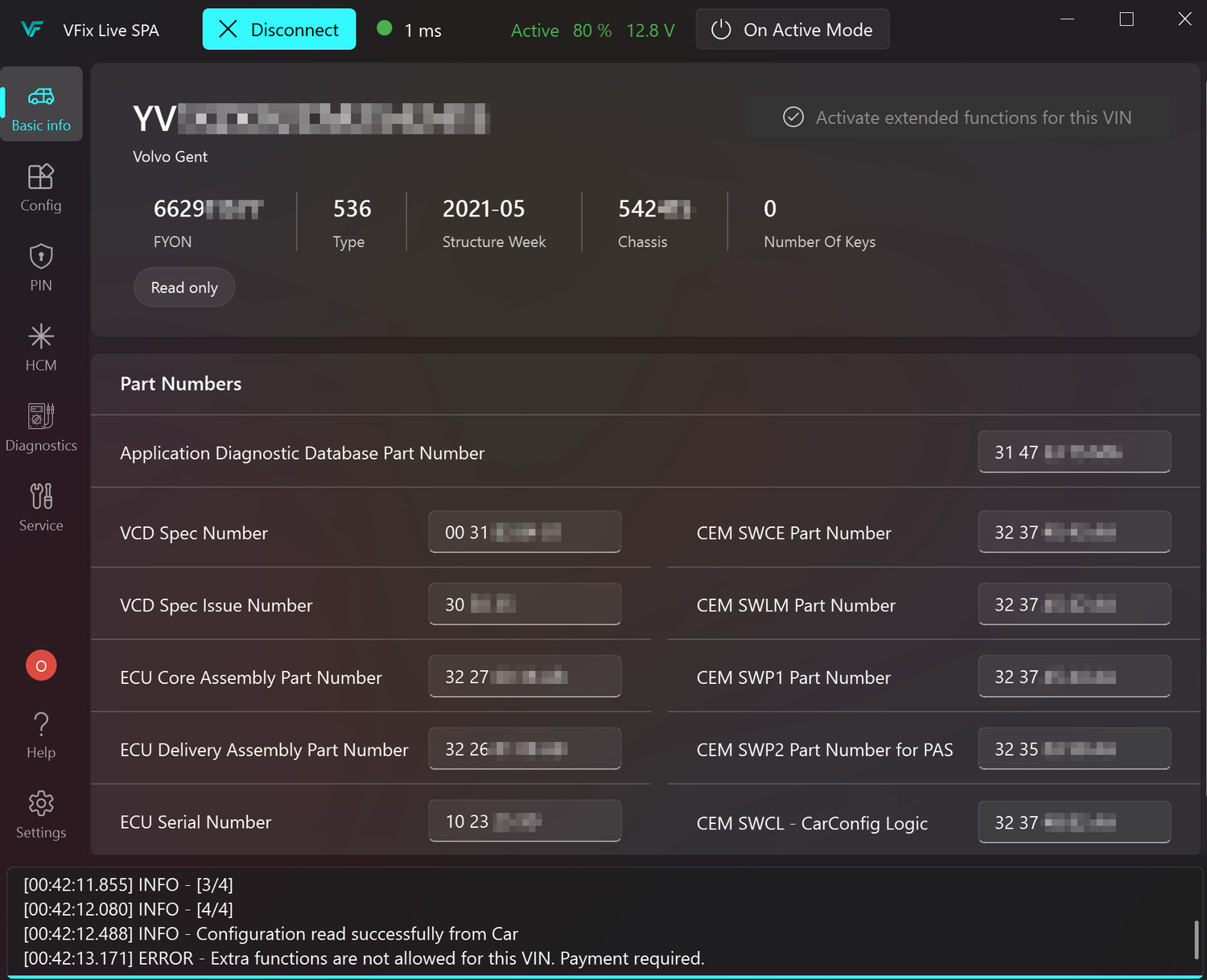Click the VCD Spec Number field
Image resolution: width=1207 pixels, height=980 pixels.
[x=525, y=532]
